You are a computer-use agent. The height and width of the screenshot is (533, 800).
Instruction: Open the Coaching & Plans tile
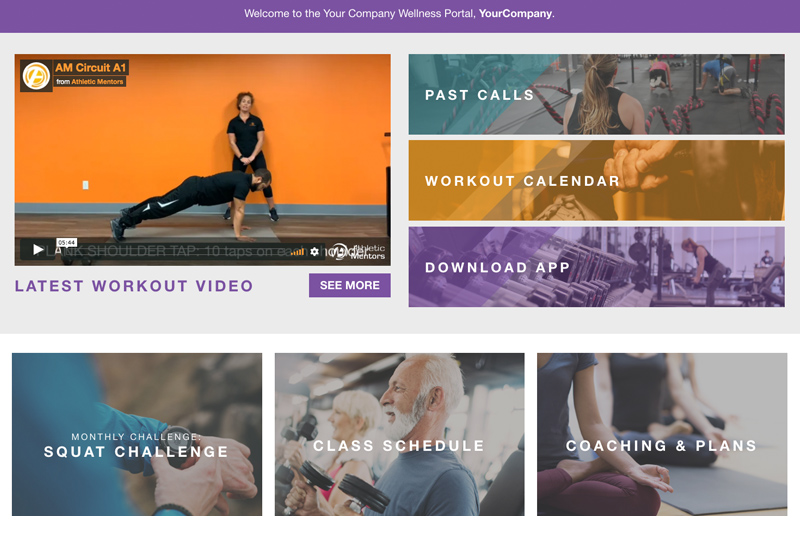pos(662,434)
